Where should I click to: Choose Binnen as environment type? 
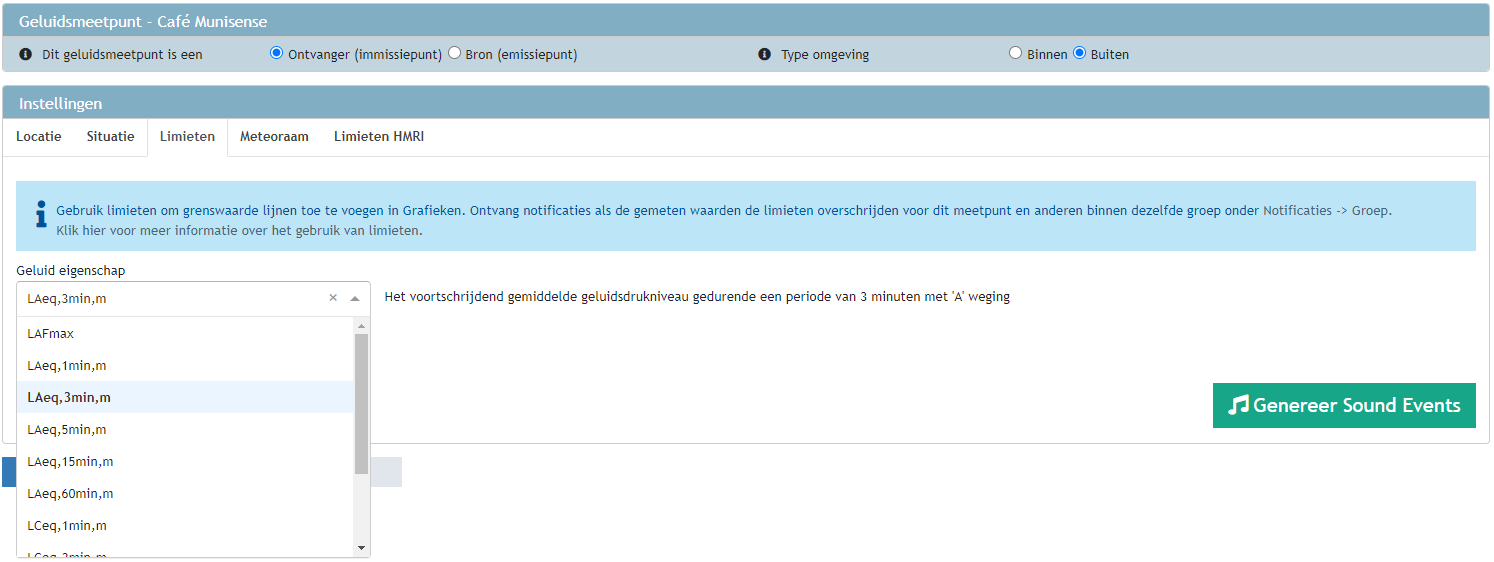[x=1016, y=53]
